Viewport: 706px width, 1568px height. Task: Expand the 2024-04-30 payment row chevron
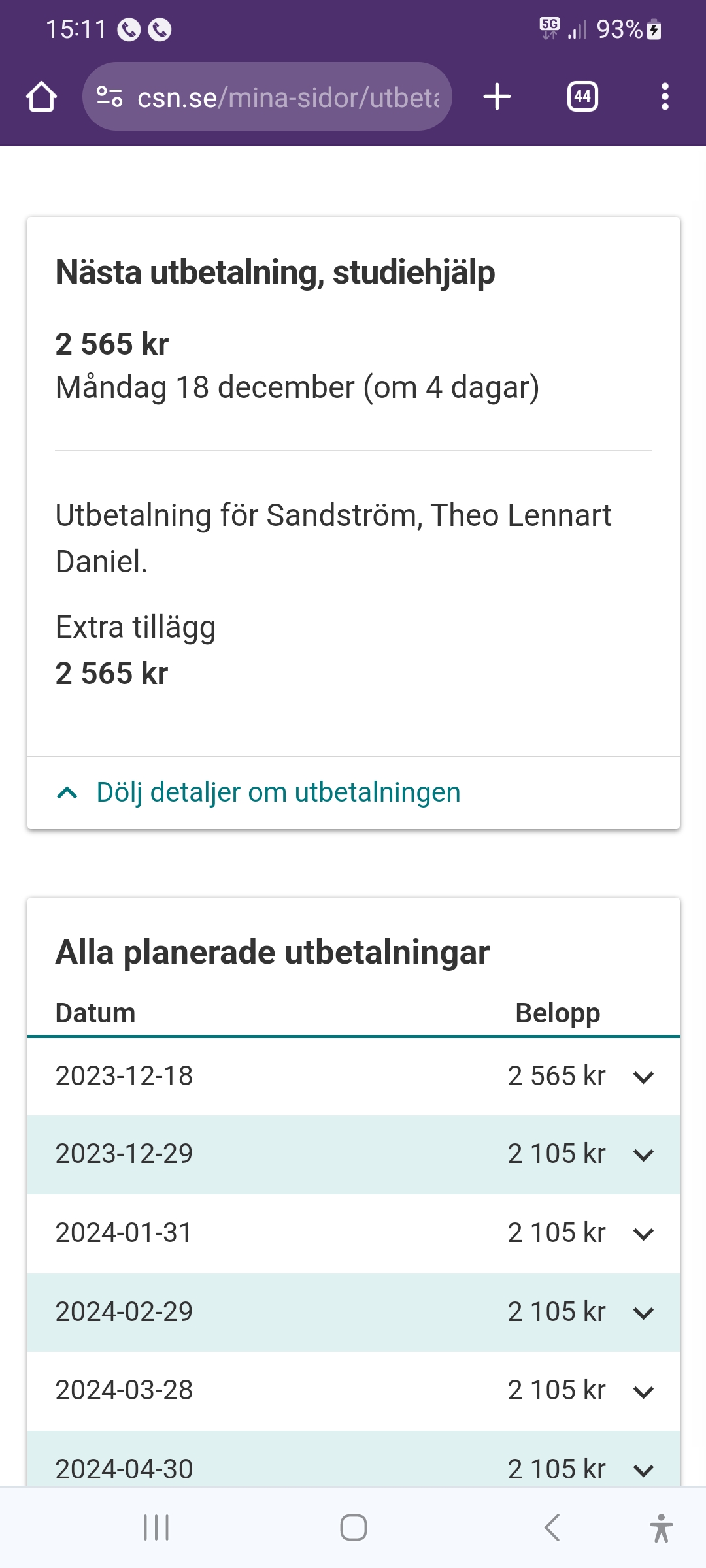tap(643, 1470)
